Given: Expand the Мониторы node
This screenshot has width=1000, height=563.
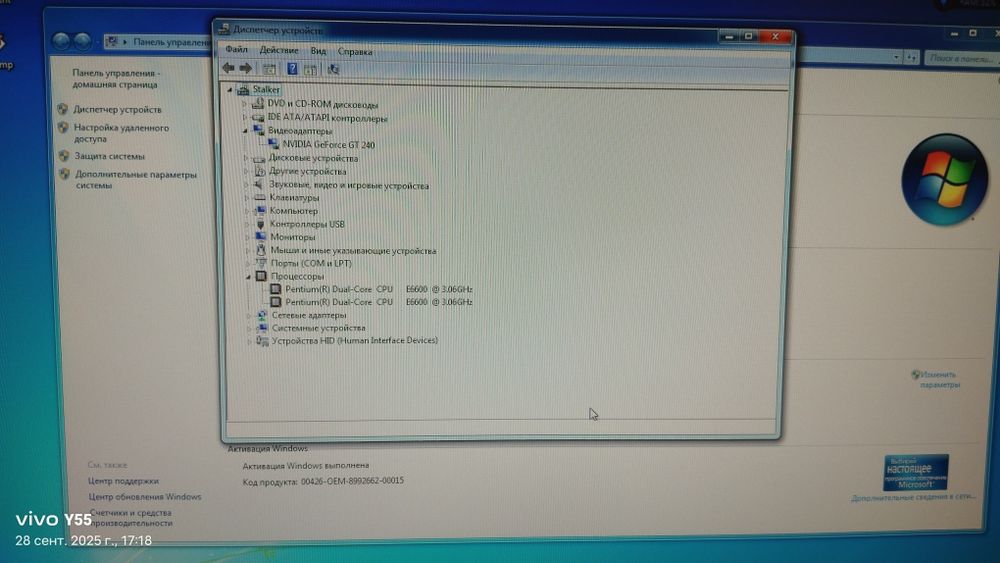Looking at the screenshot, I should pyautogui.click(x=247, y=237).
